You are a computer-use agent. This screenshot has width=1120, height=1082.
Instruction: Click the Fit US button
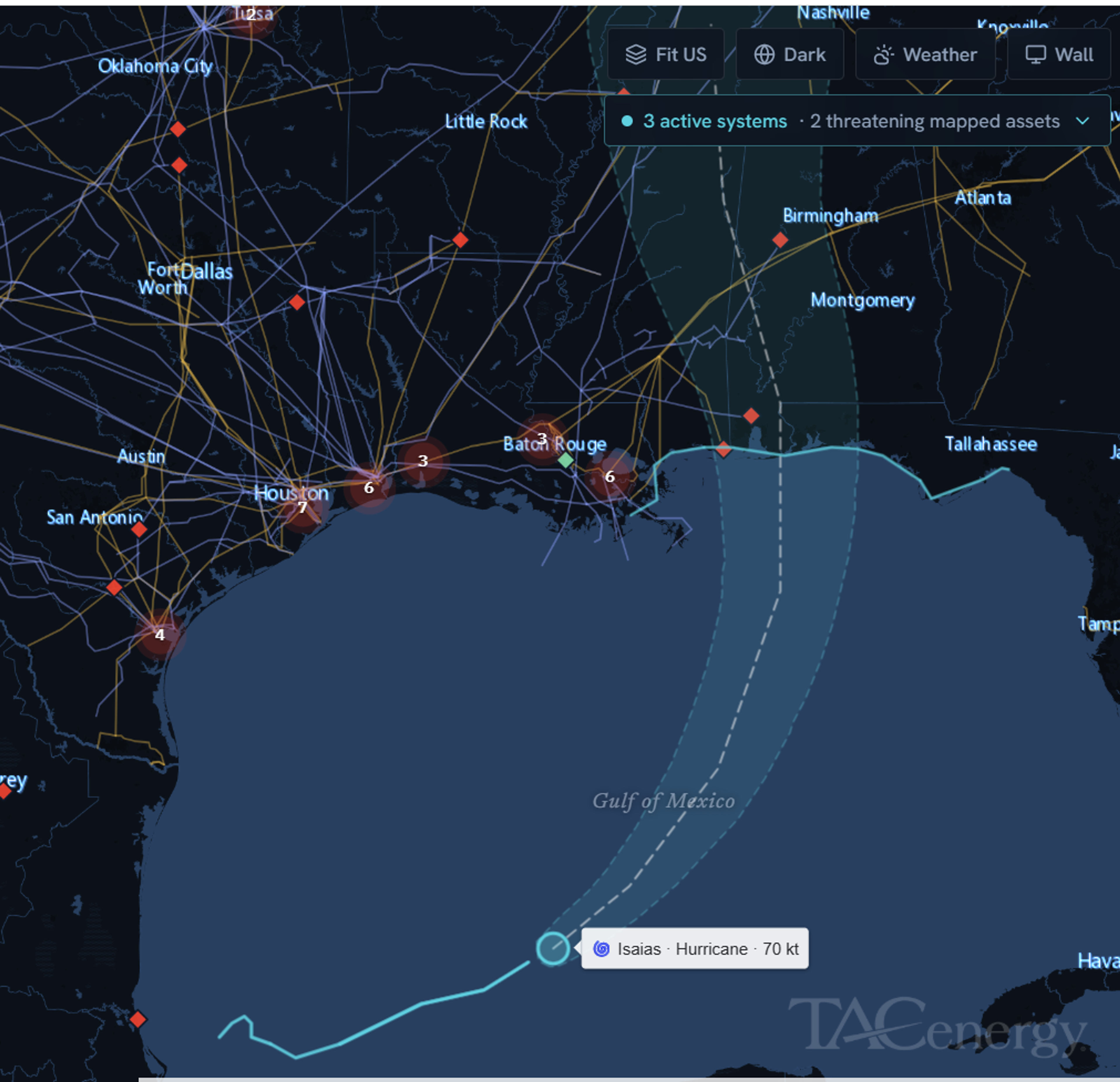[666, 54]
